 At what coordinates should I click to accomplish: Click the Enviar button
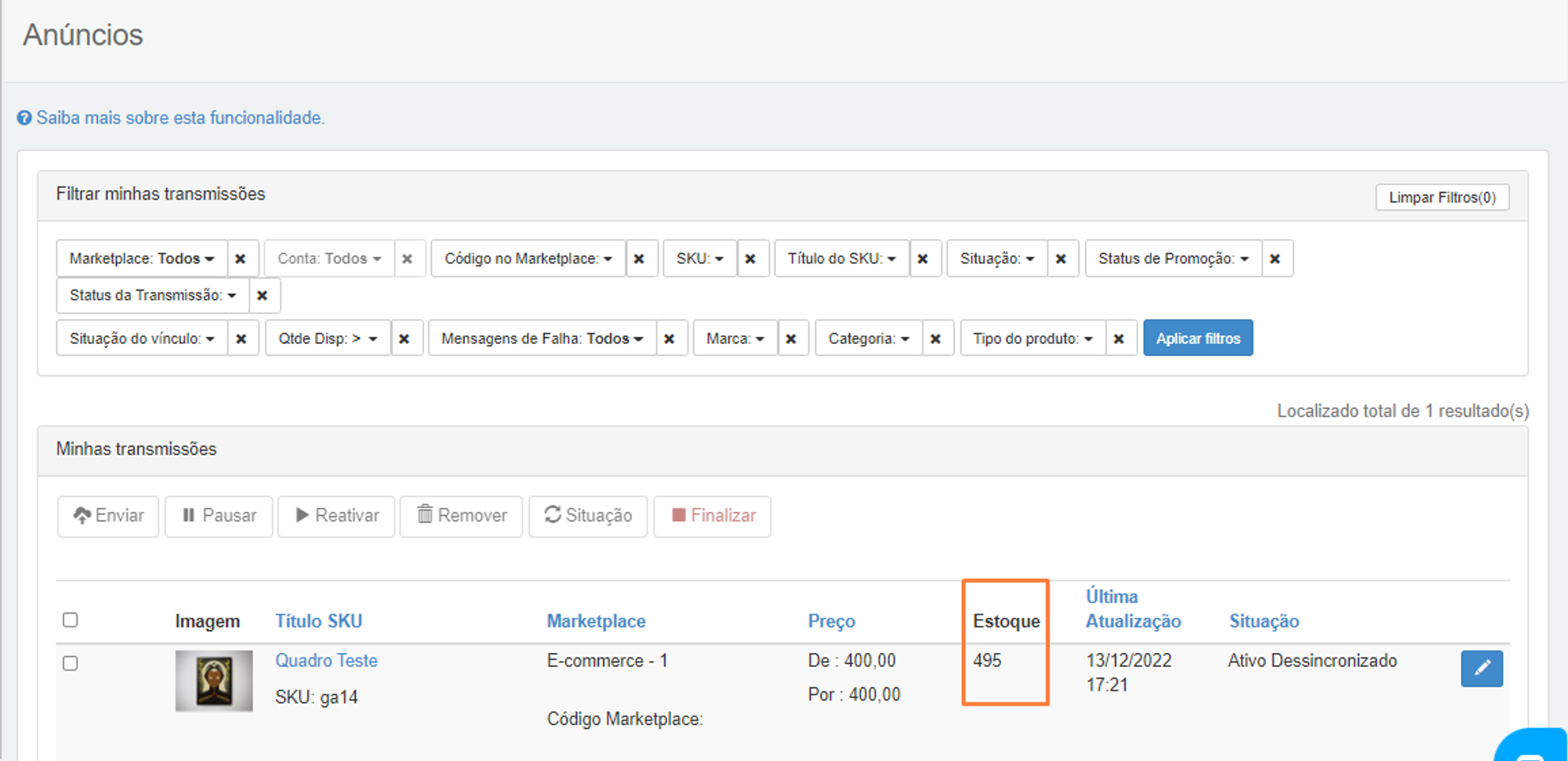[x=108, y=516]
